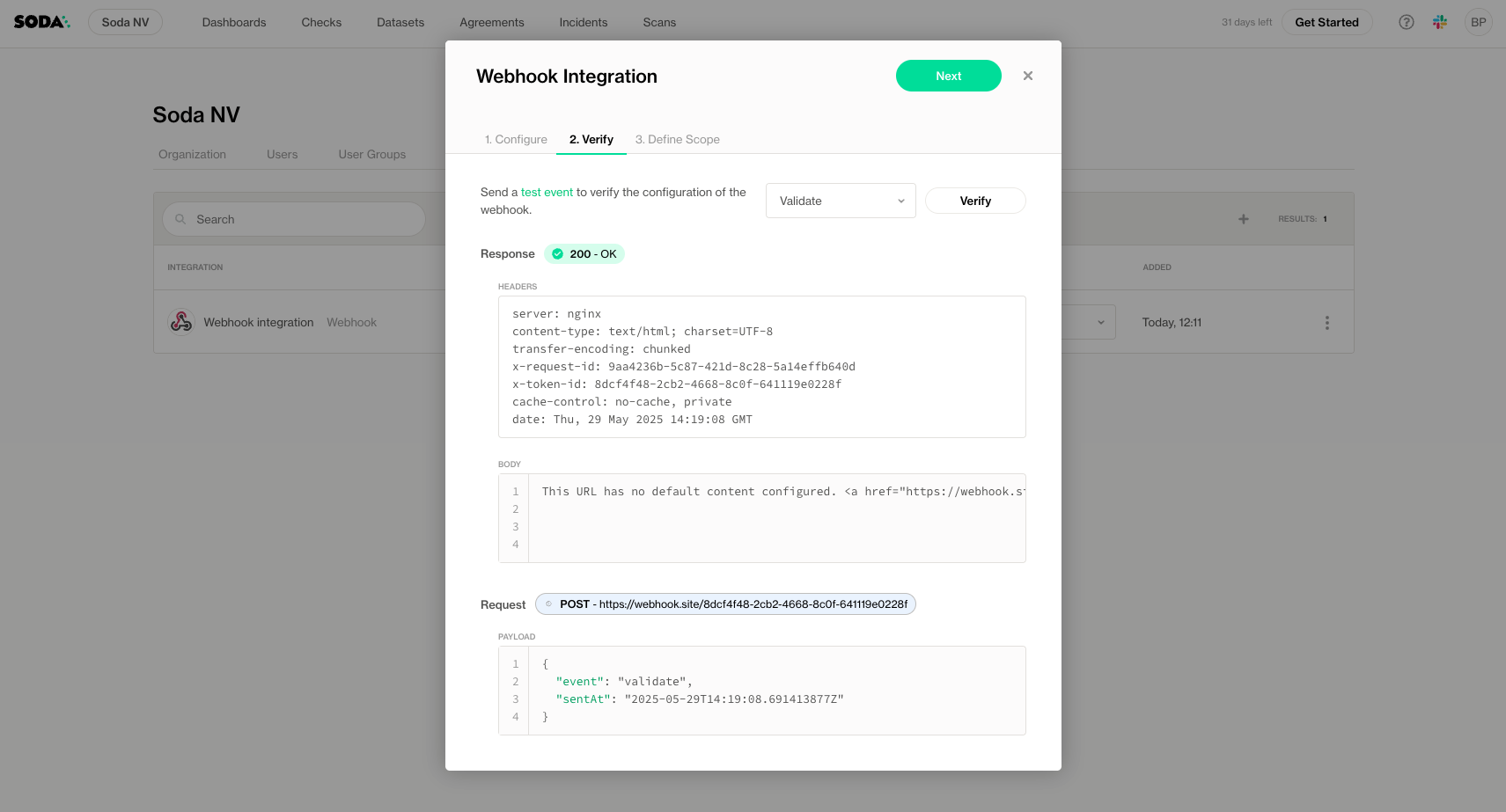This screenshot has width=1506, height=812.
Task: Open the Checks menu item
Action: [x=321, y=22]
